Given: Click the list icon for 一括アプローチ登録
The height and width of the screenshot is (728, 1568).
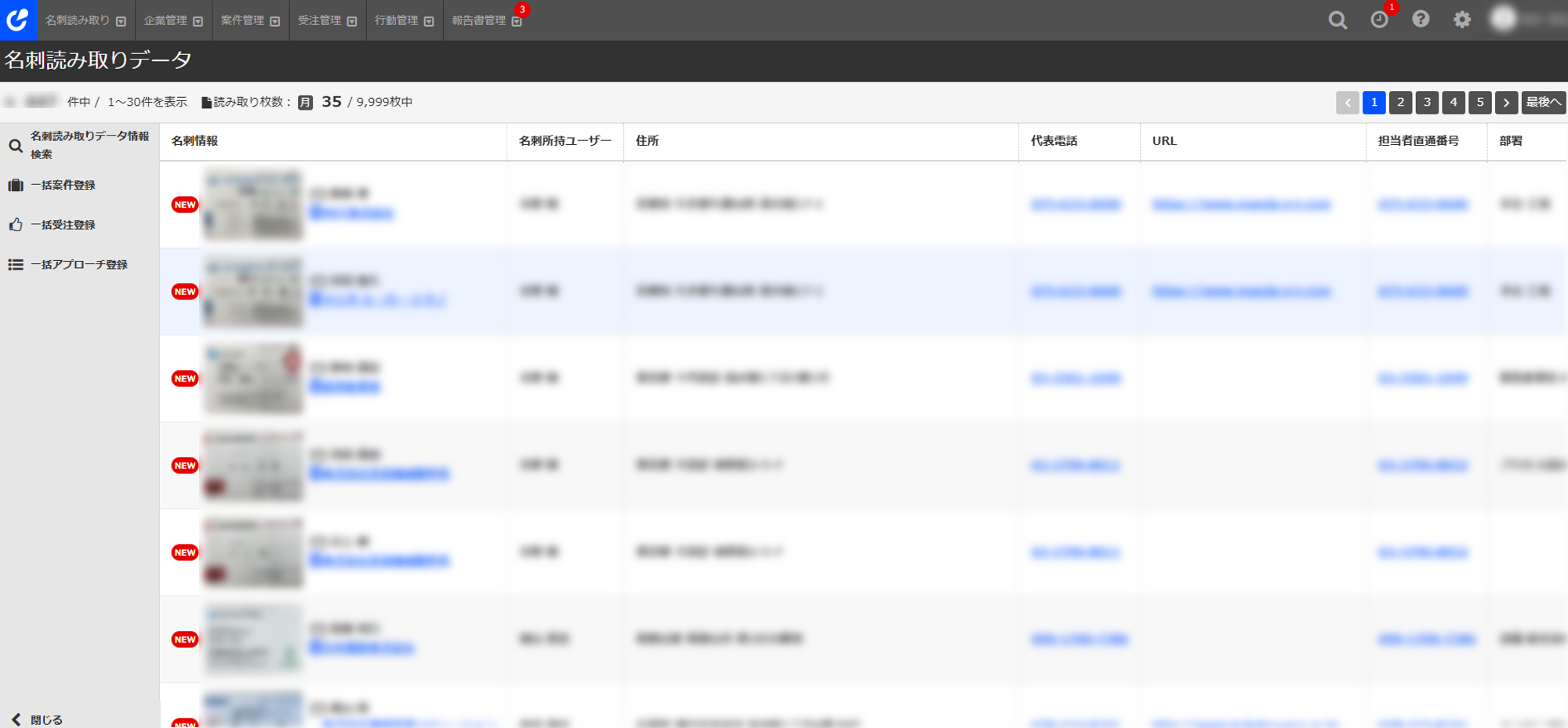Looking at the screenshot, I should pos(16,265).
